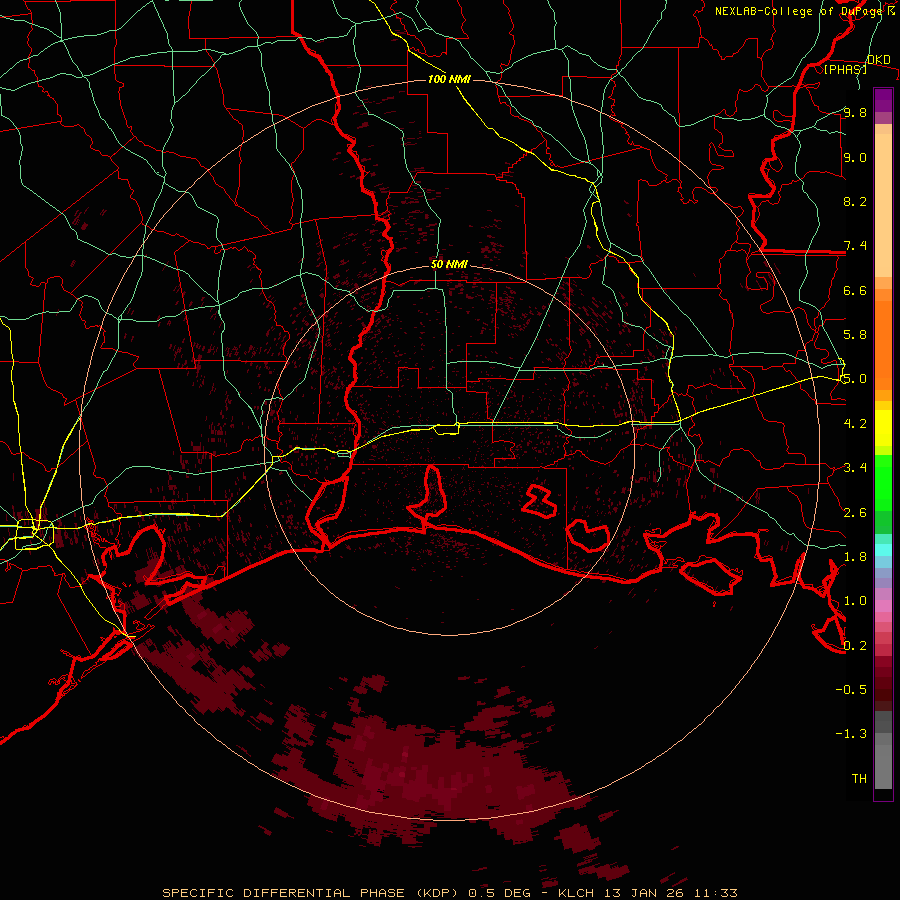This screenshot has width=900, height=900.
Task: Click the -1.3 color scale value
Action: (851, 734)
